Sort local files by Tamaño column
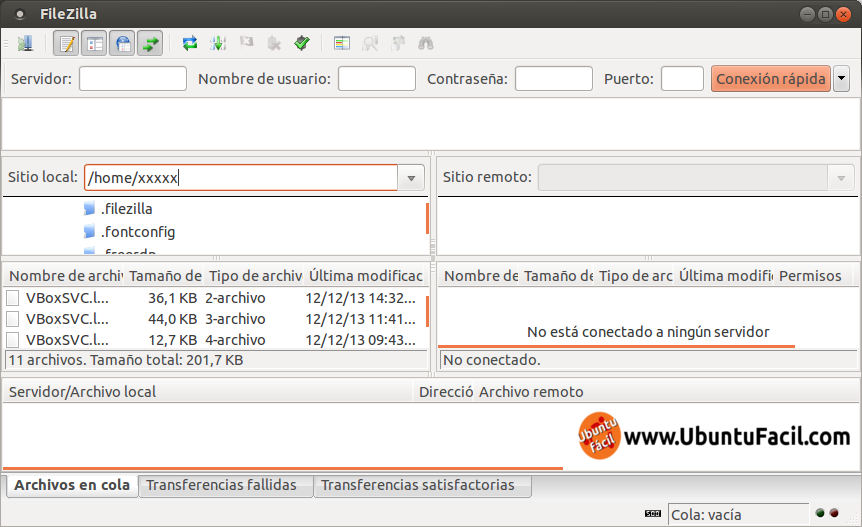 (x=165, y=276)
